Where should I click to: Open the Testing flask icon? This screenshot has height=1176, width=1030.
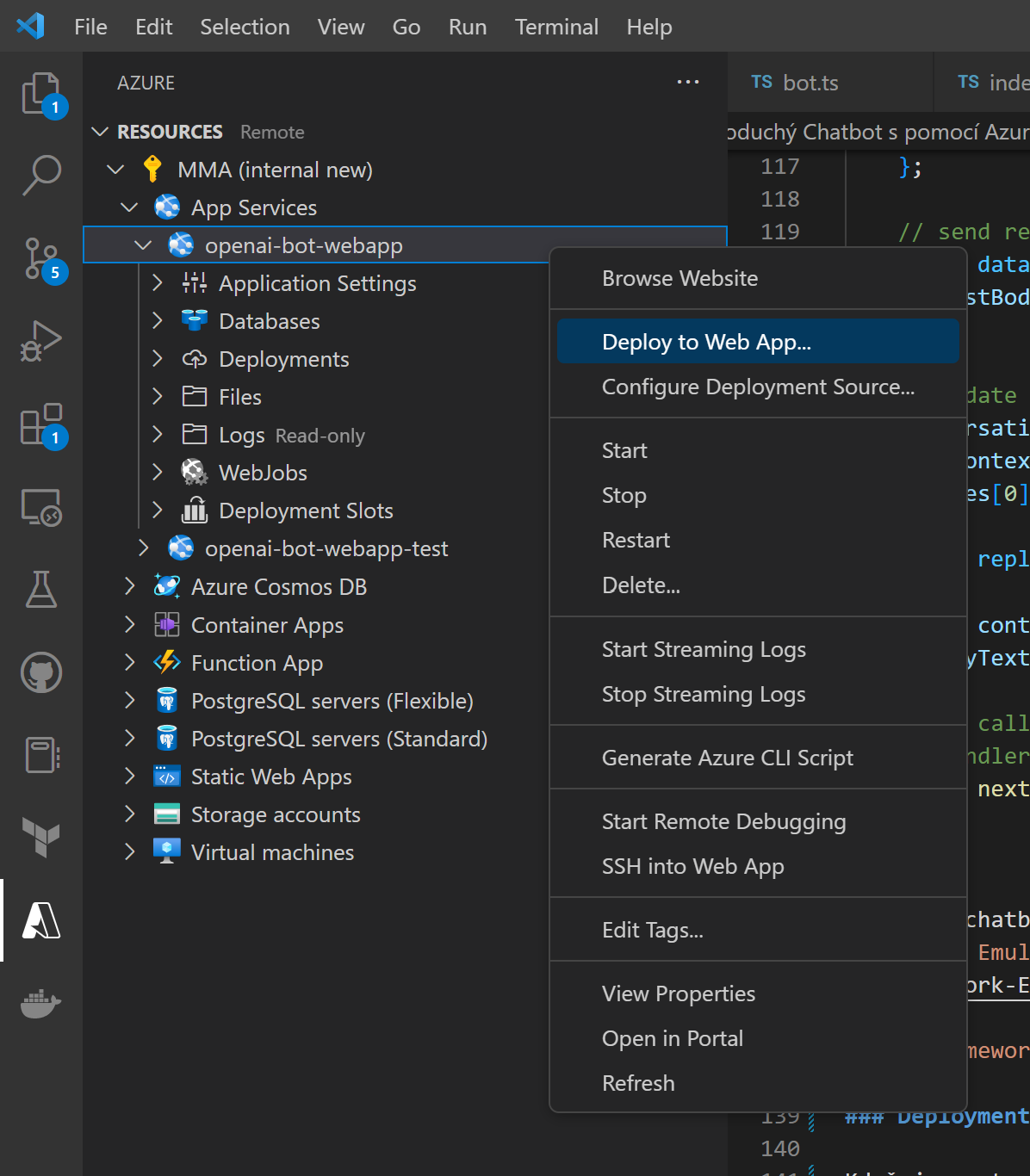point(40,589)
